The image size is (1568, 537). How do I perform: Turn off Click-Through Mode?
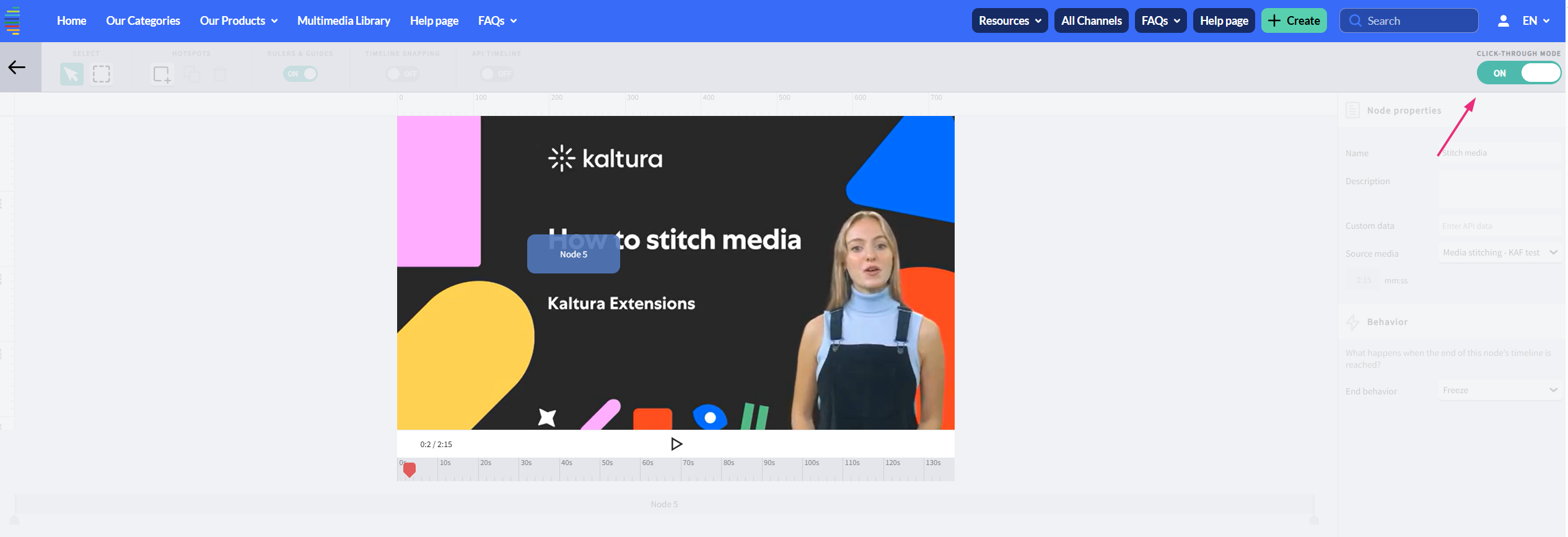1518,73
